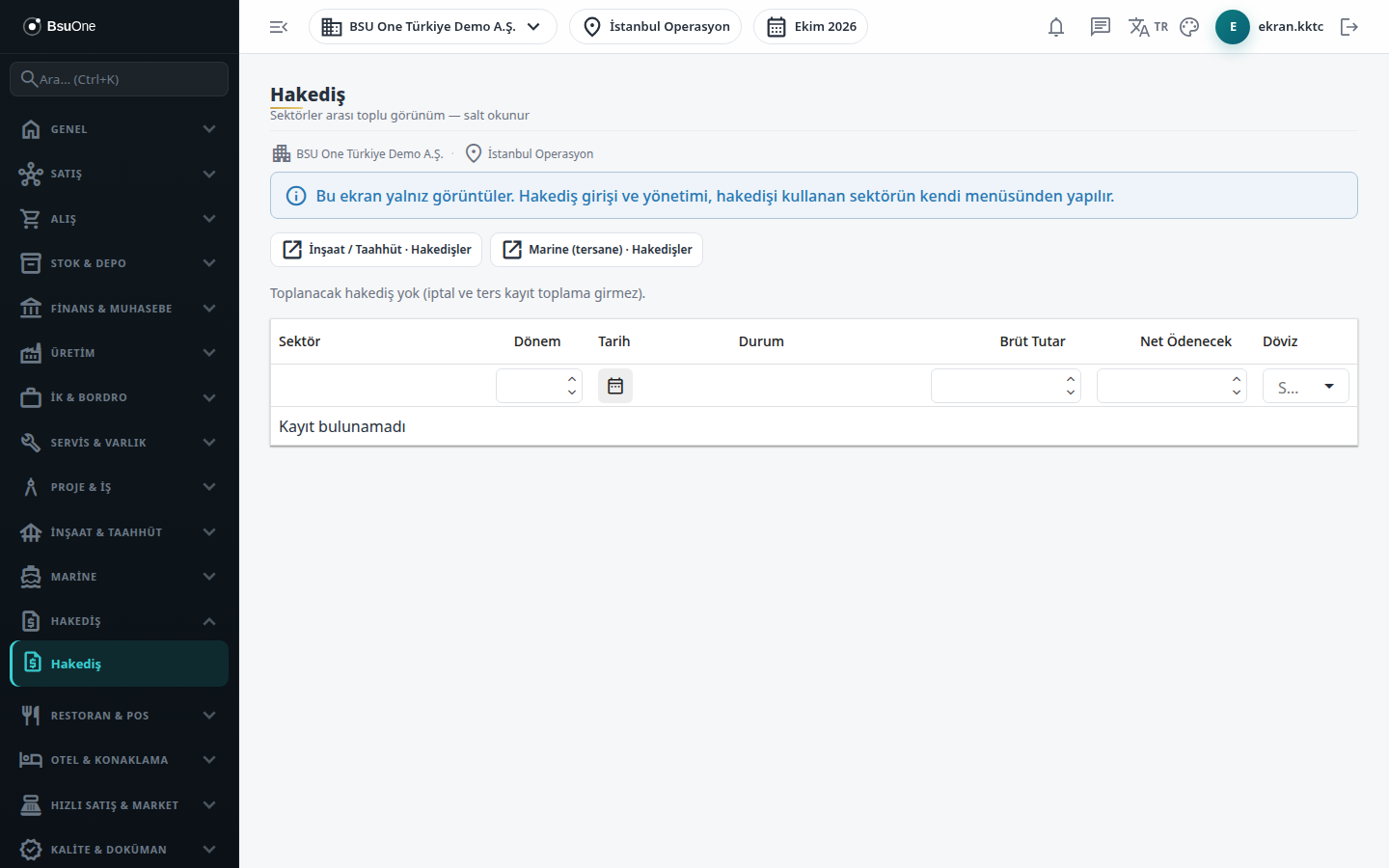Open BSU One Türkiye Demo A.Ş. company dropdown
The image size is (1389, 868).
click(x=433, y=27)
